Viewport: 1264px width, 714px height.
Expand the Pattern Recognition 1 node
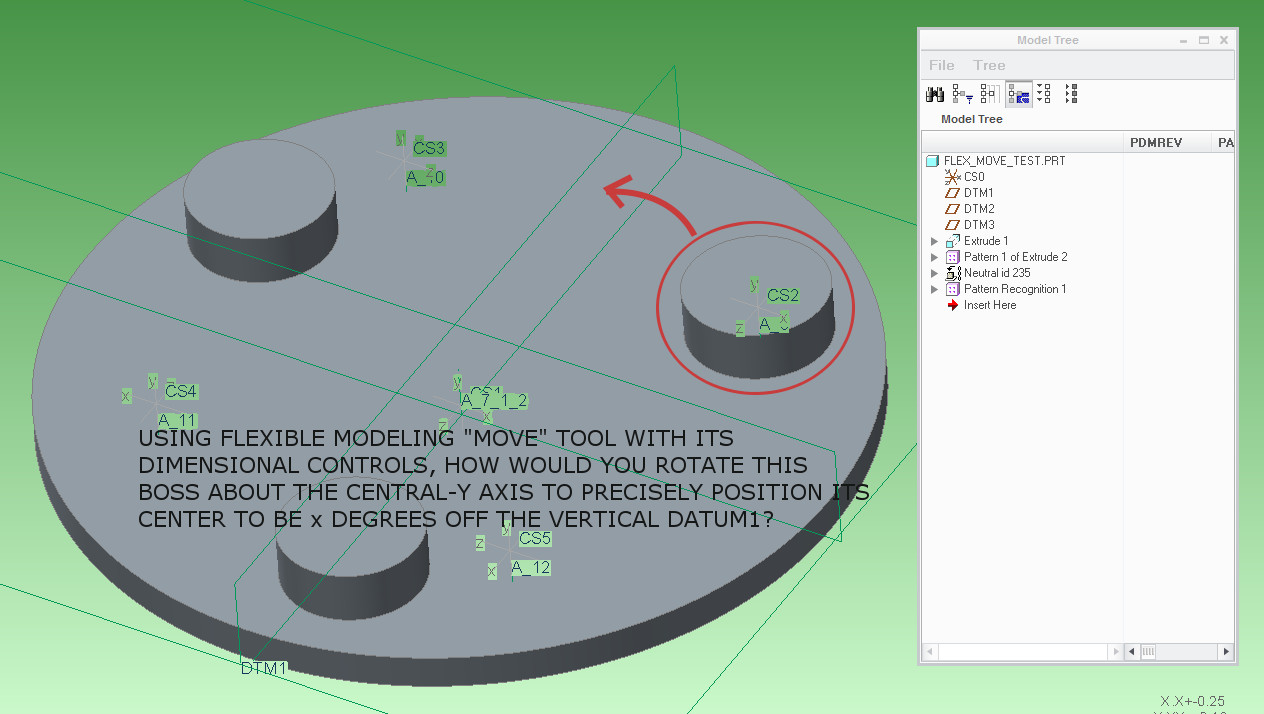935,289
